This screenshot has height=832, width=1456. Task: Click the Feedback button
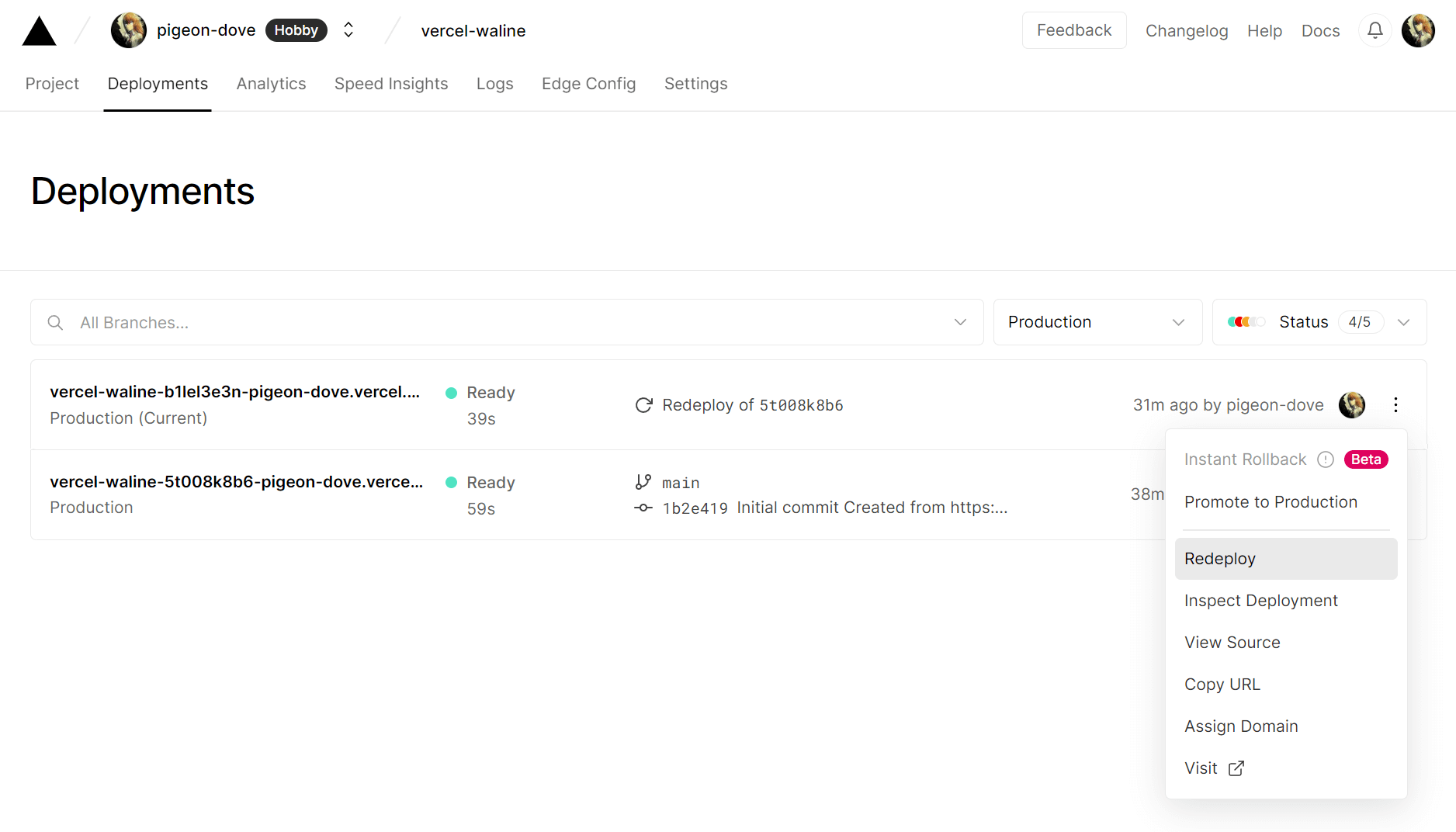click(1073, 31)
